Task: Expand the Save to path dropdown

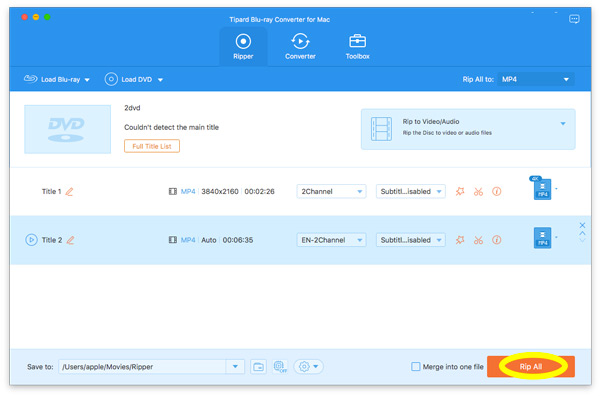Action: [x=235, y=367]
